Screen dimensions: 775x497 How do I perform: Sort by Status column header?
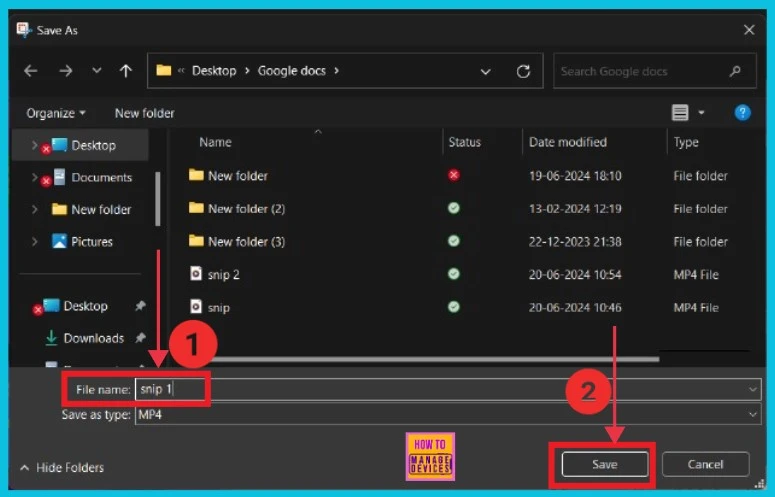tap(464, 142)
